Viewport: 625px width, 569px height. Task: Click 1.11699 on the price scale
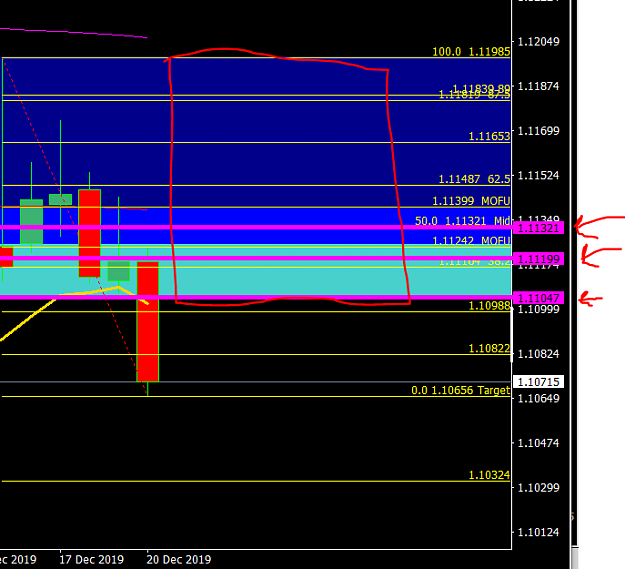pos(539,131)
